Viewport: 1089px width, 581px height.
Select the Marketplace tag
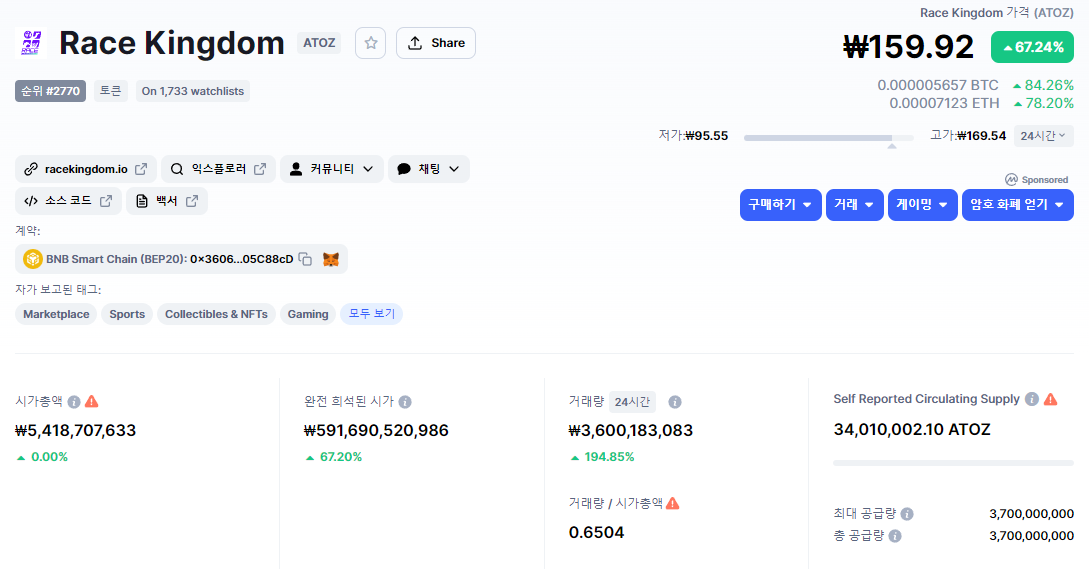[x=56, y=314]
